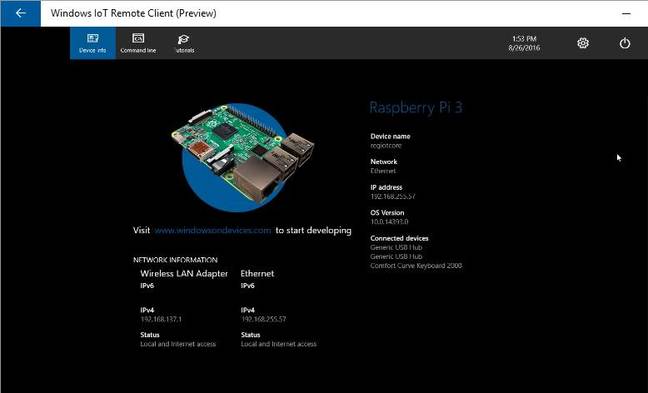Click the Connected devices label

pos(399,238)
